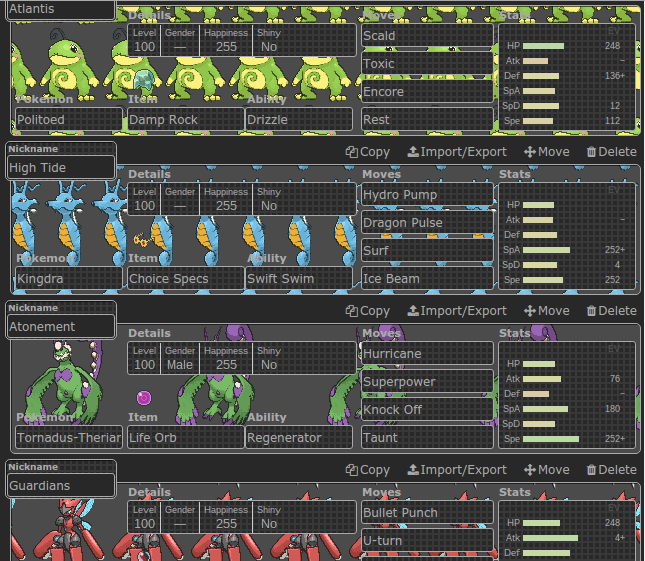Change the Damp Rock item field
The image size is (645, 561).
click(x=186, y=119)
